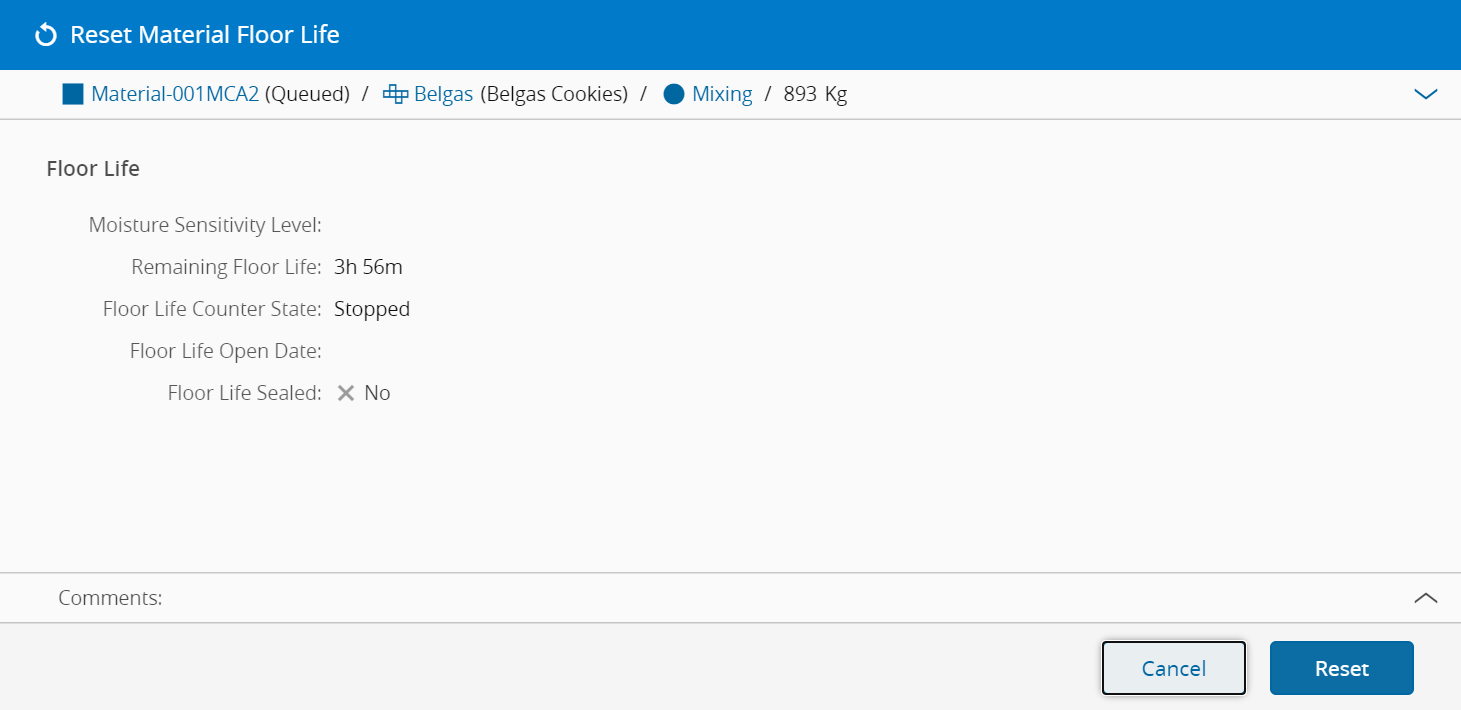Image resolution: width=1461 pixels, height=710 pixels.
Task: Open the Material-001MCA2 link
Action: click(x=175, y=95)
